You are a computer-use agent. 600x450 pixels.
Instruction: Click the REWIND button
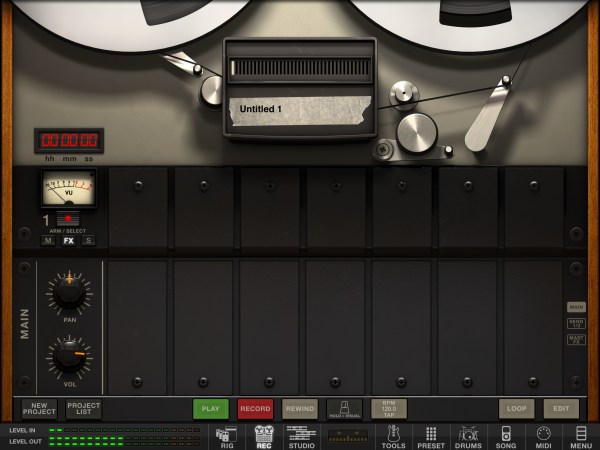(x=300, y=409)
